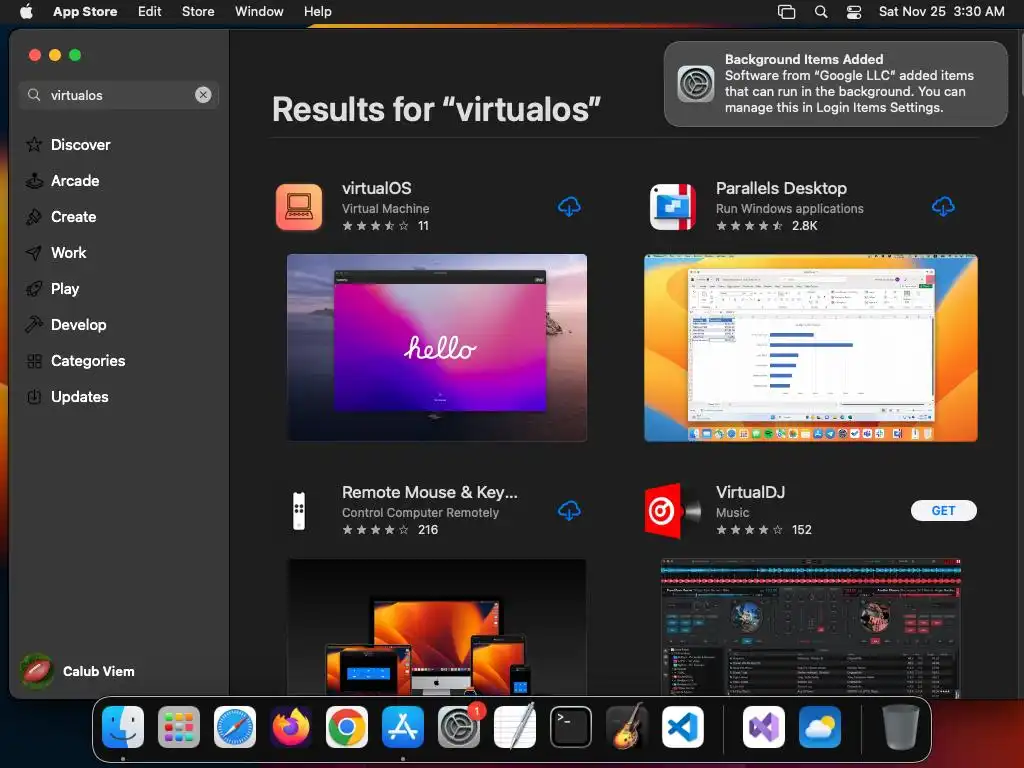Screen dimensions: 1024x768
Task: Open the Parallels Desktop title link
Action: 781,188
